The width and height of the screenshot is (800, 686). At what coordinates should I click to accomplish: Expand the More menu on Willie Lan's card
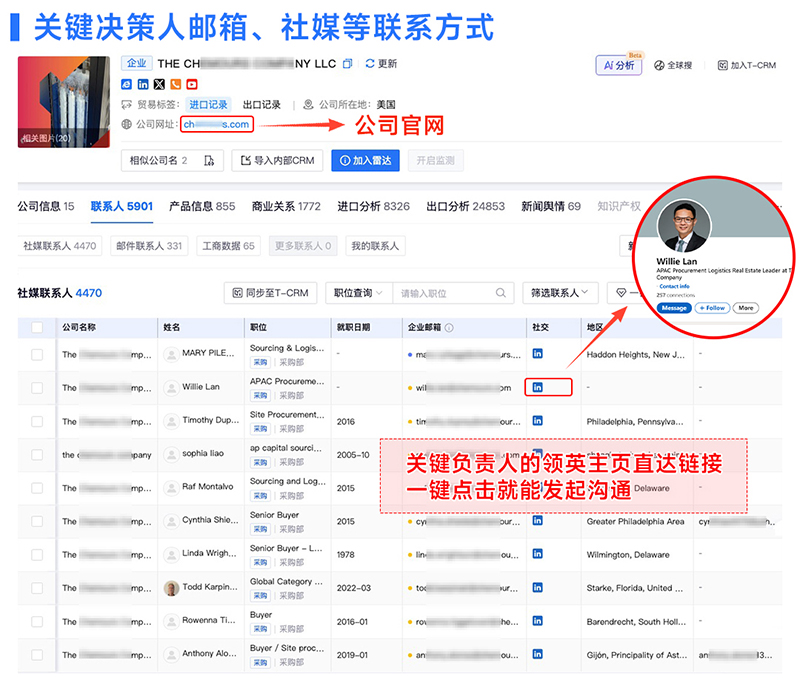746,308
